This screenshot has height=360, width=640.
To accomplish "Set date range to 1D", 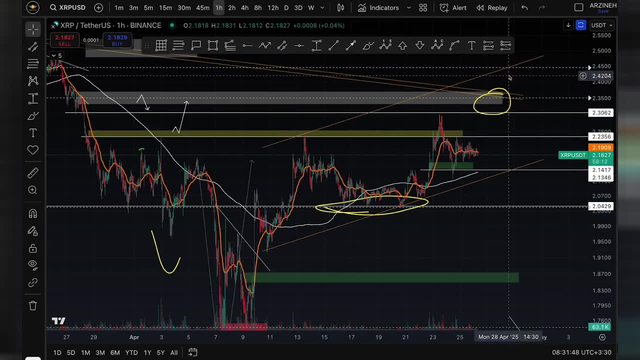I will pos(57,352).
